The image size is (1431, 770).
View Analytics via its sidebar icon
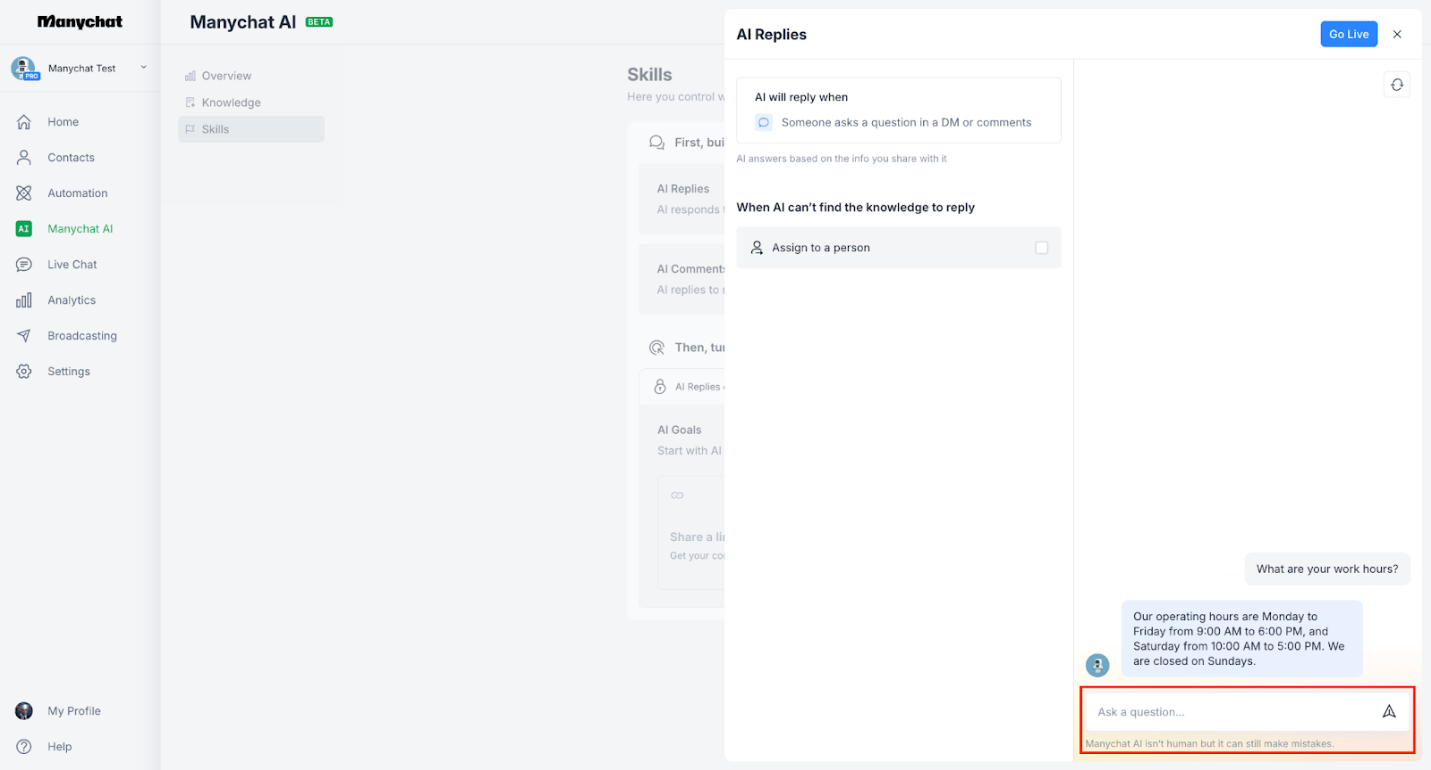[22, 299]
